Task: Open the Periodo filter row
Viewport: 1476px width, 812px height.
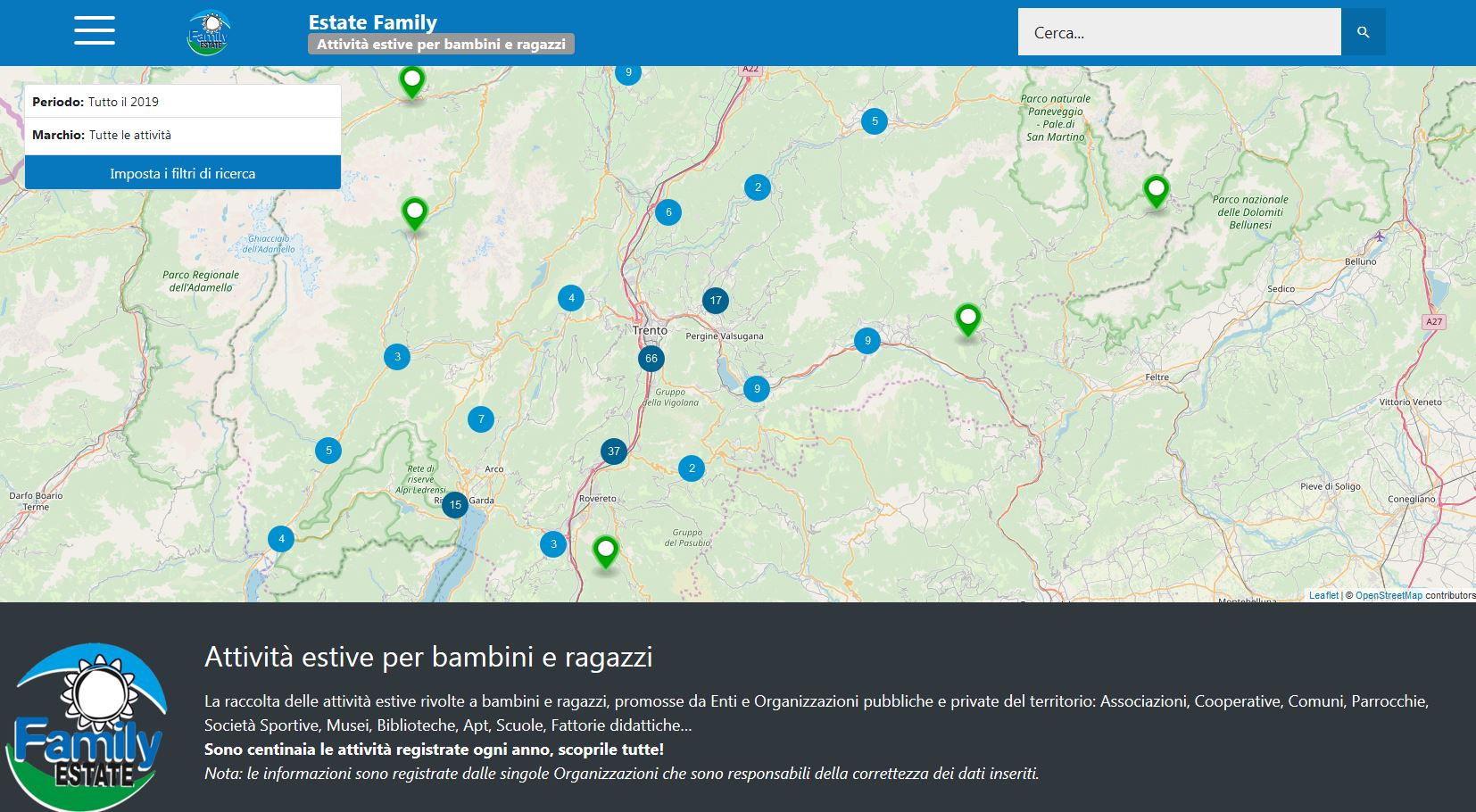Action: click(x=183, y=102)
